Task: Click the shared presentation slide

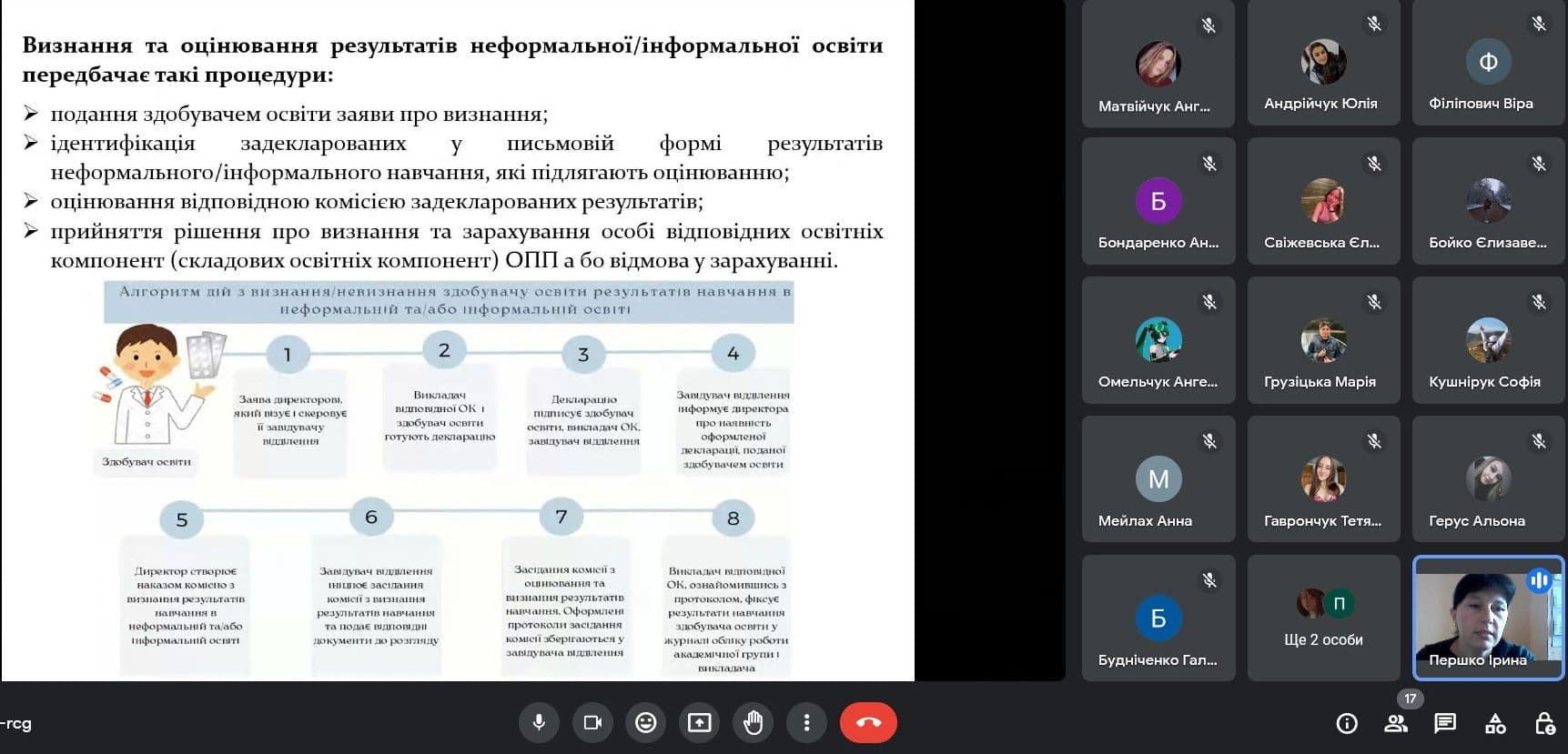Action: tap(458, 340)
